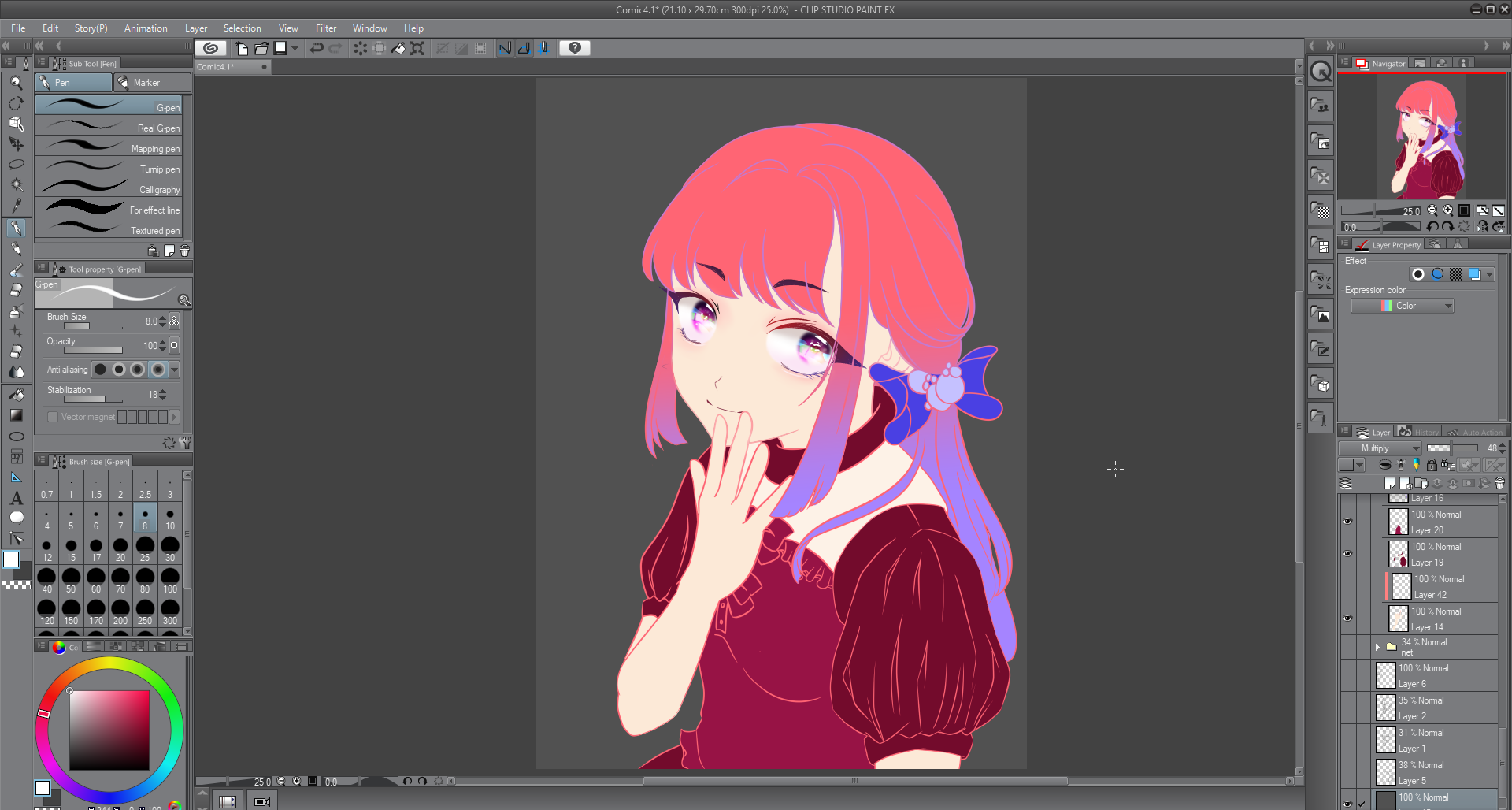
Task: Open the Filter menu
Action: pos(325,28)
